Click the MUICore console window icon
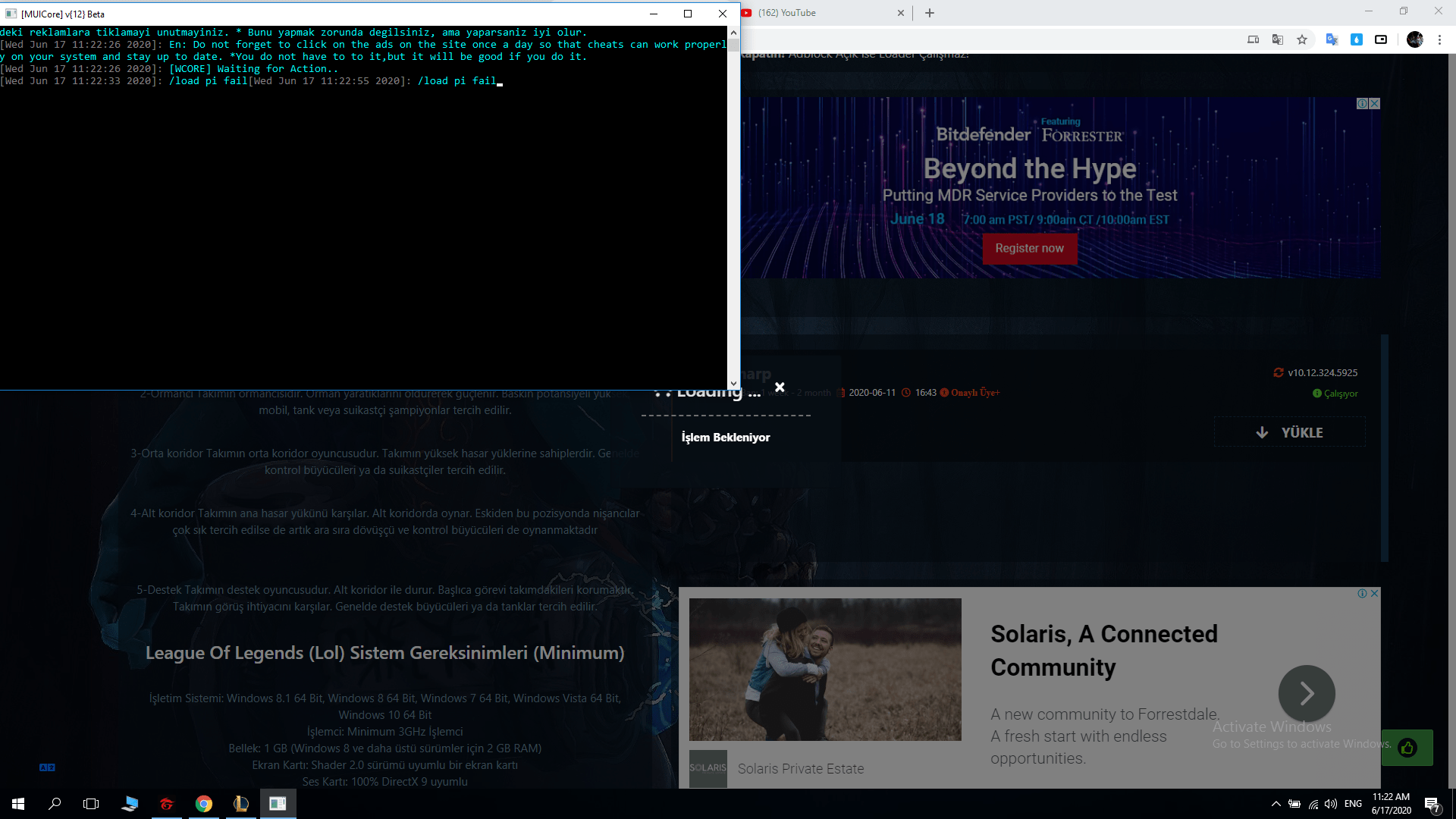Viewport: 1456px width, 819px height. coord(11,14)
